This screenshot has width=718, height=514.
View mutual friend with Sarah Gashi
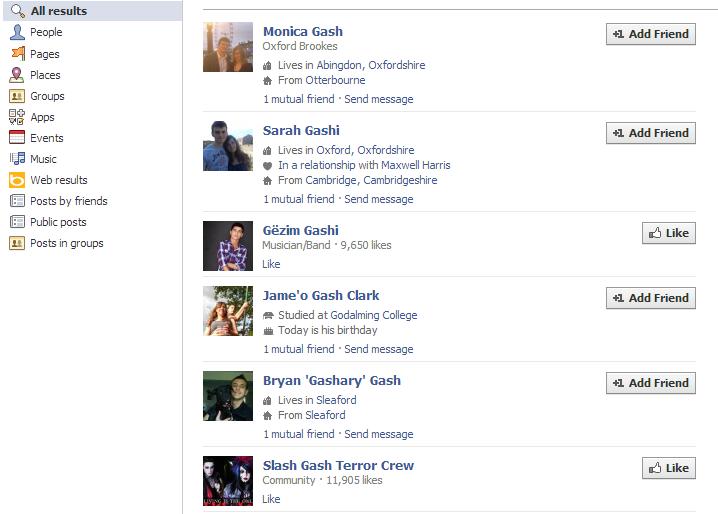tap(299, 199)
